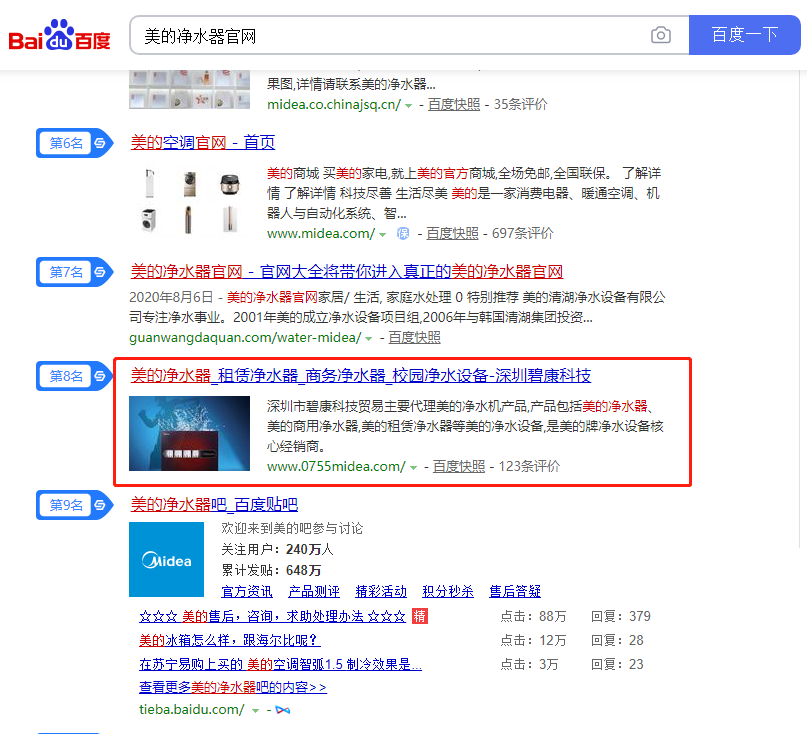Click the 123条评价 text
This screenshot has width=807, height=734.
529,466
